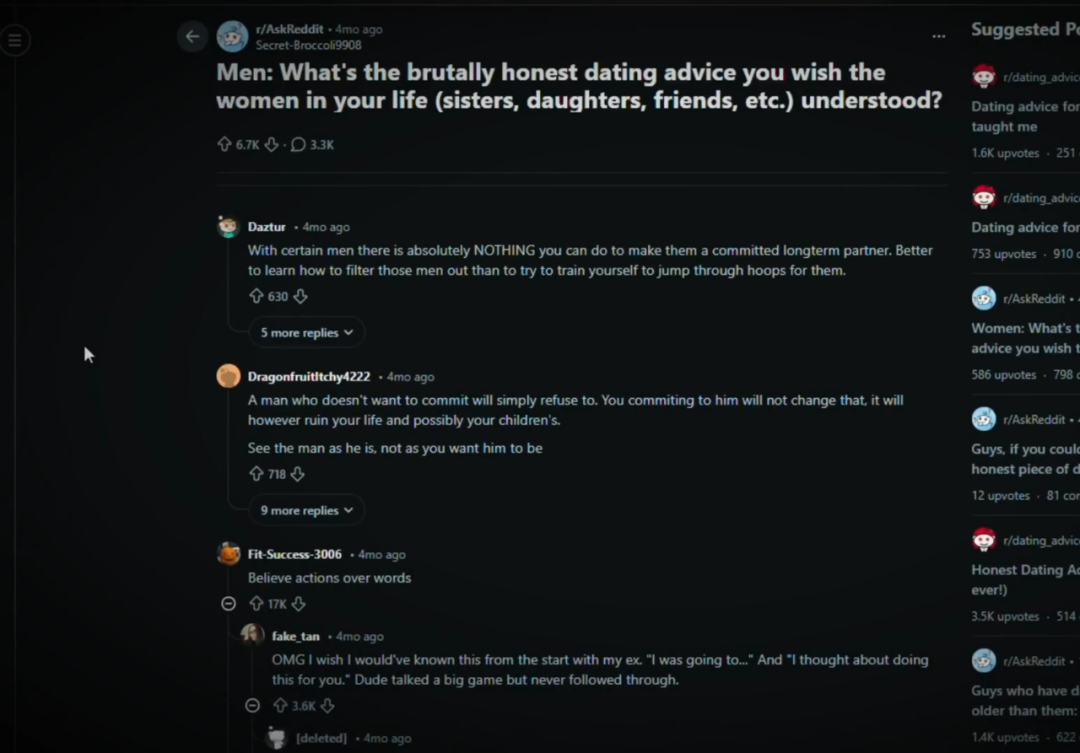Click Fit-Success-3006's avatar image
Viewport: 1080px width, 753px height.
(229, 554)
